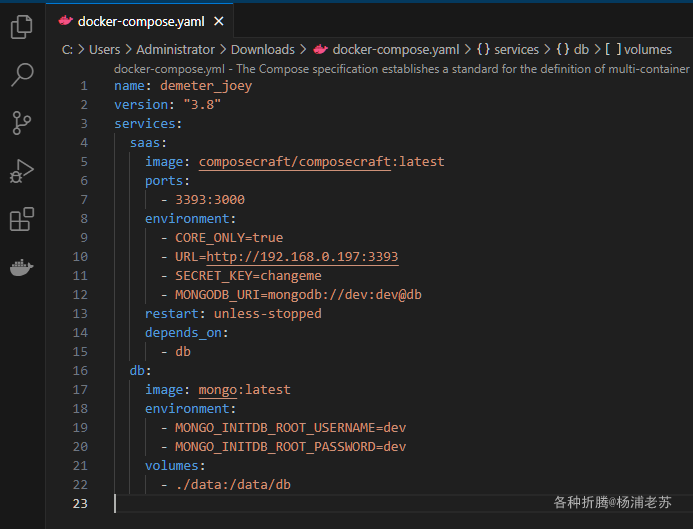693x529 pixels.
Task: Open Users folder breadcrumb dropdown
Action: [104, 49]
